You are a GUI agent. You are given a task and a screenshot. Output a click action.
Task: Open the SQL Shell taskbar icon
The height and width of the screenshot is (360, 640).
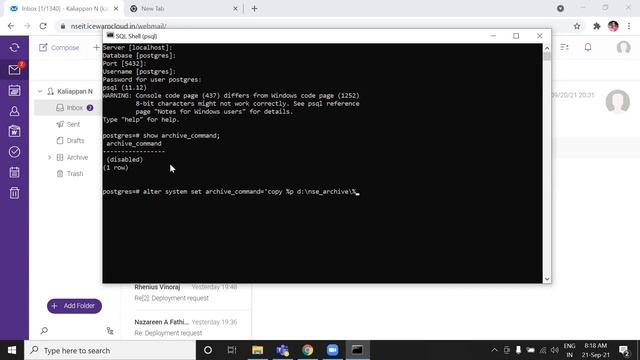coord(358,350)
